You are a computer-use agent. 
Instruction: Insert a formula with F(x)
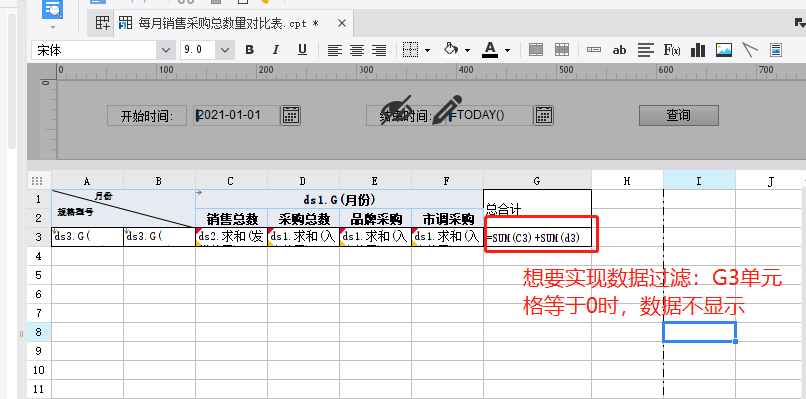(672, 50)
